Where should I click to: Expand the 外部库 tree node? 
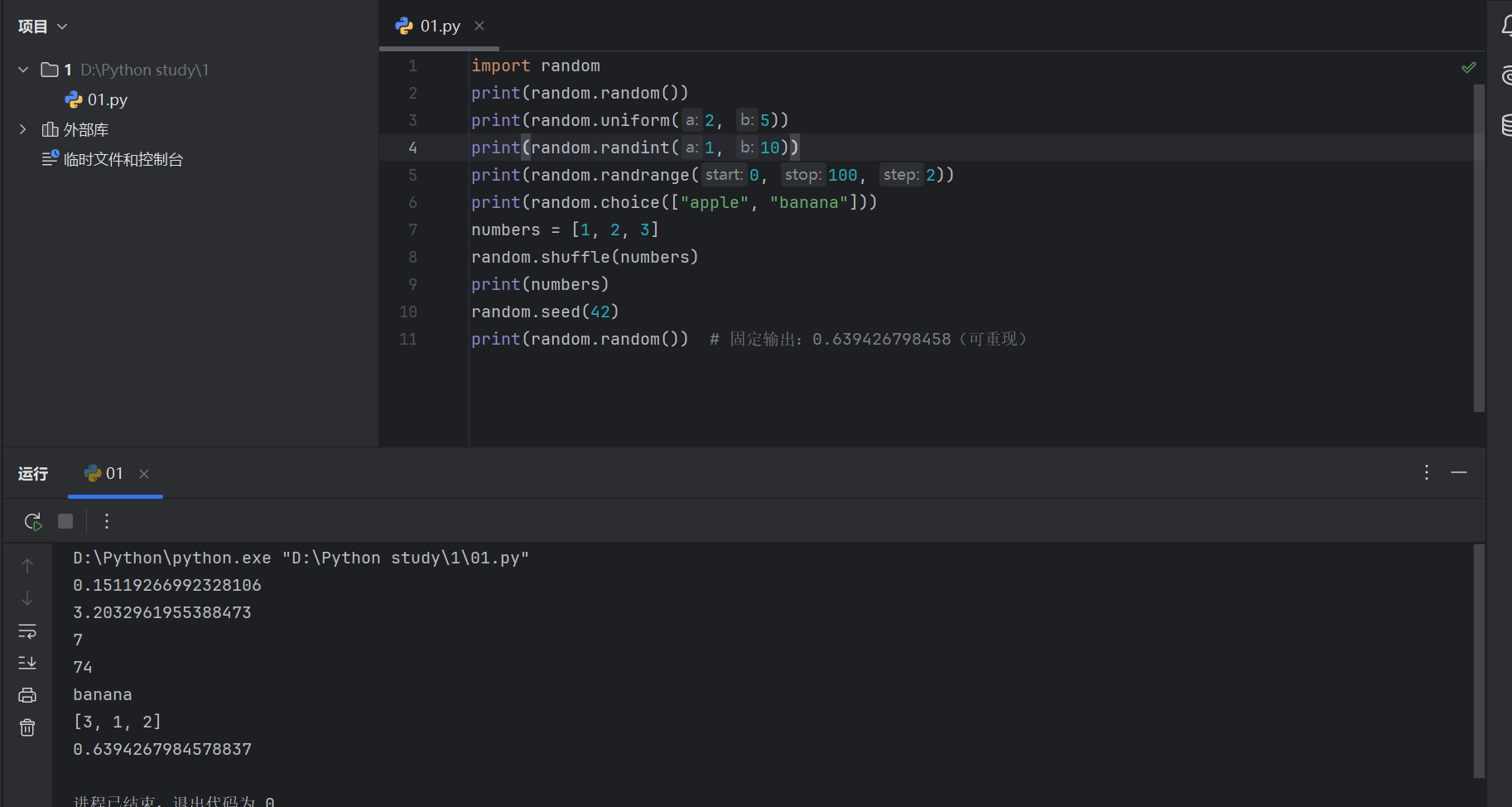(x=22, y=129)
